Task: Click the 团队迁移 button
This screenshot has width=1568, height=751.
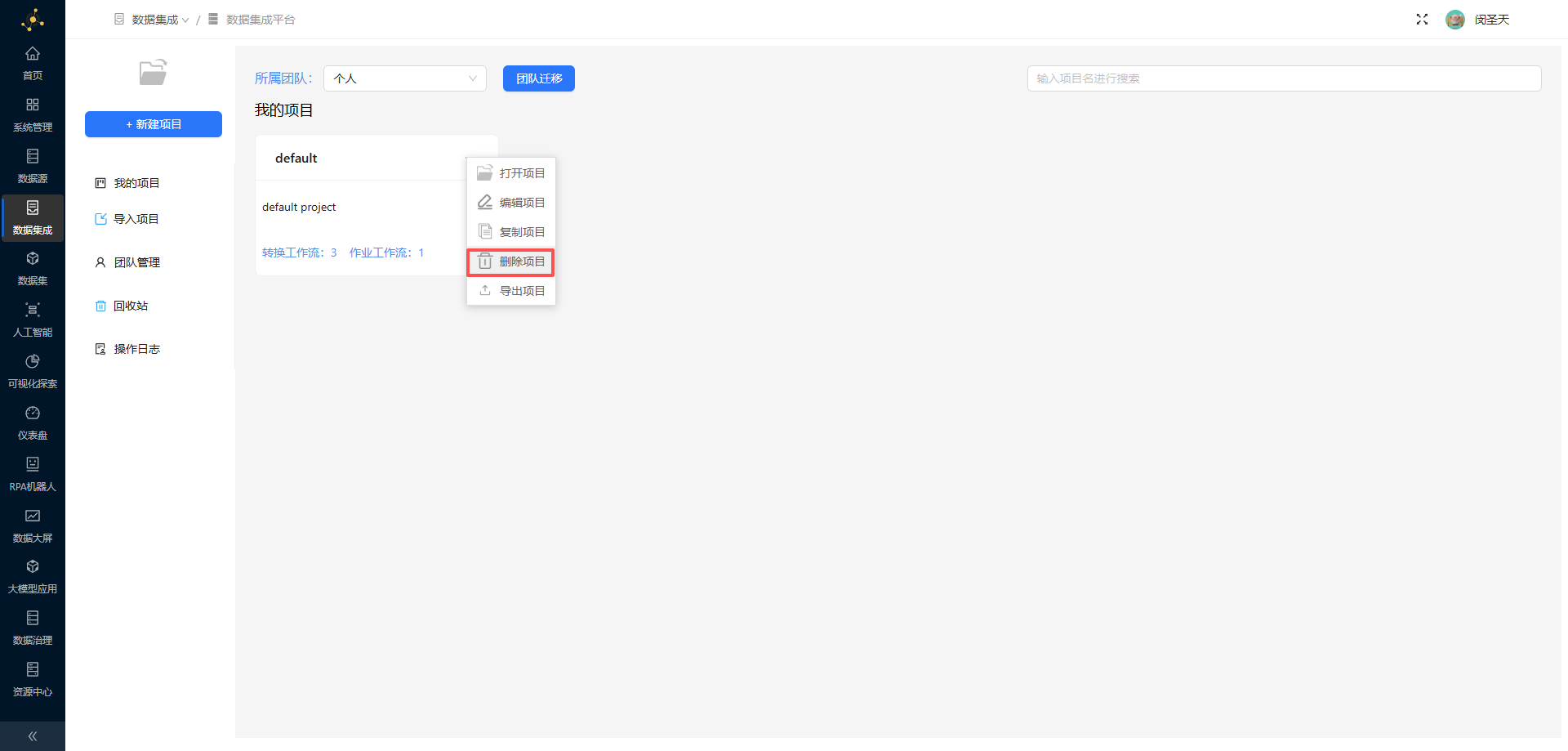Action: point(539,78)
